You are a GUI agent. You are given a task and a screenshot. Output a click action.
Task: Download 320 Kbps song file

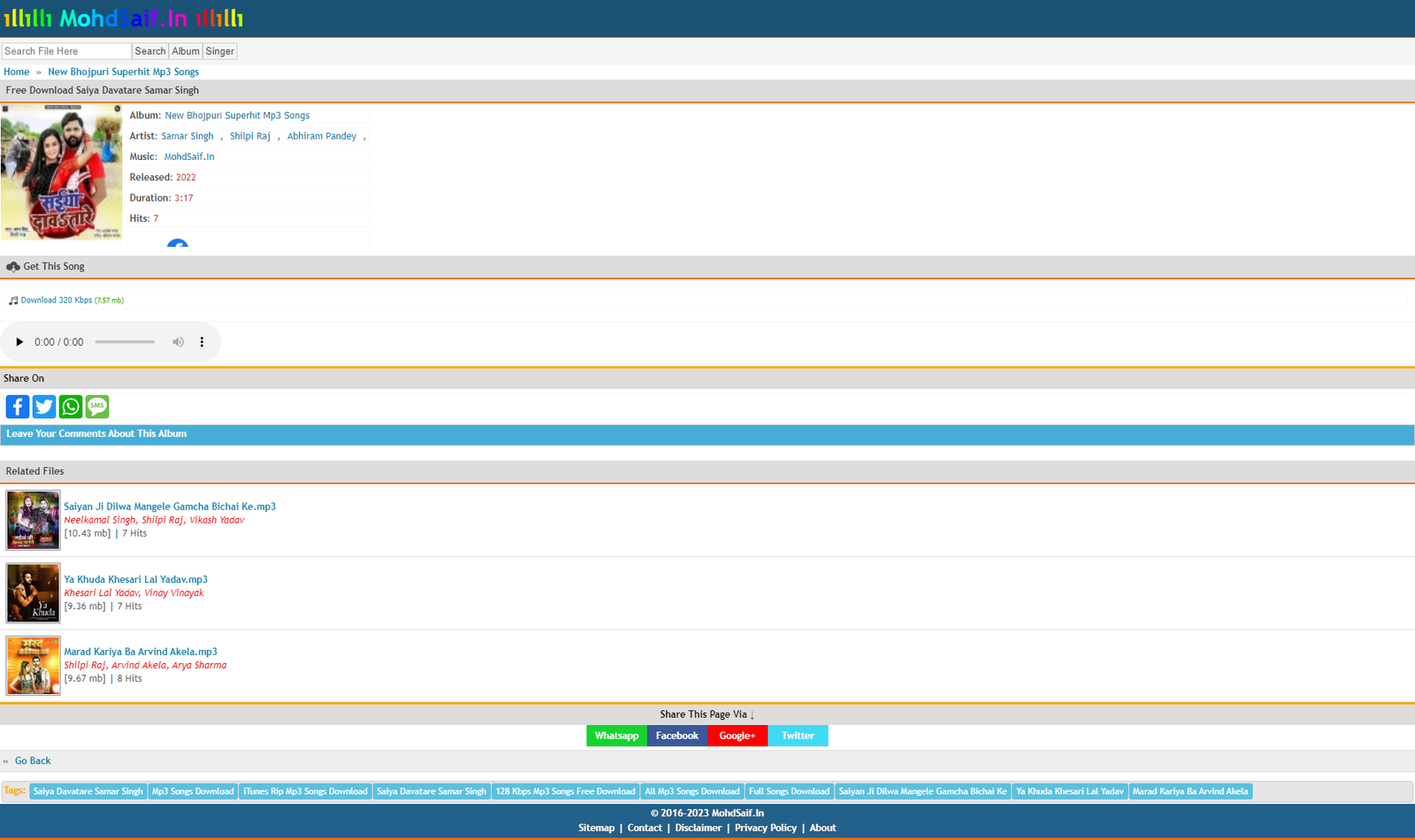coord(57,301)
